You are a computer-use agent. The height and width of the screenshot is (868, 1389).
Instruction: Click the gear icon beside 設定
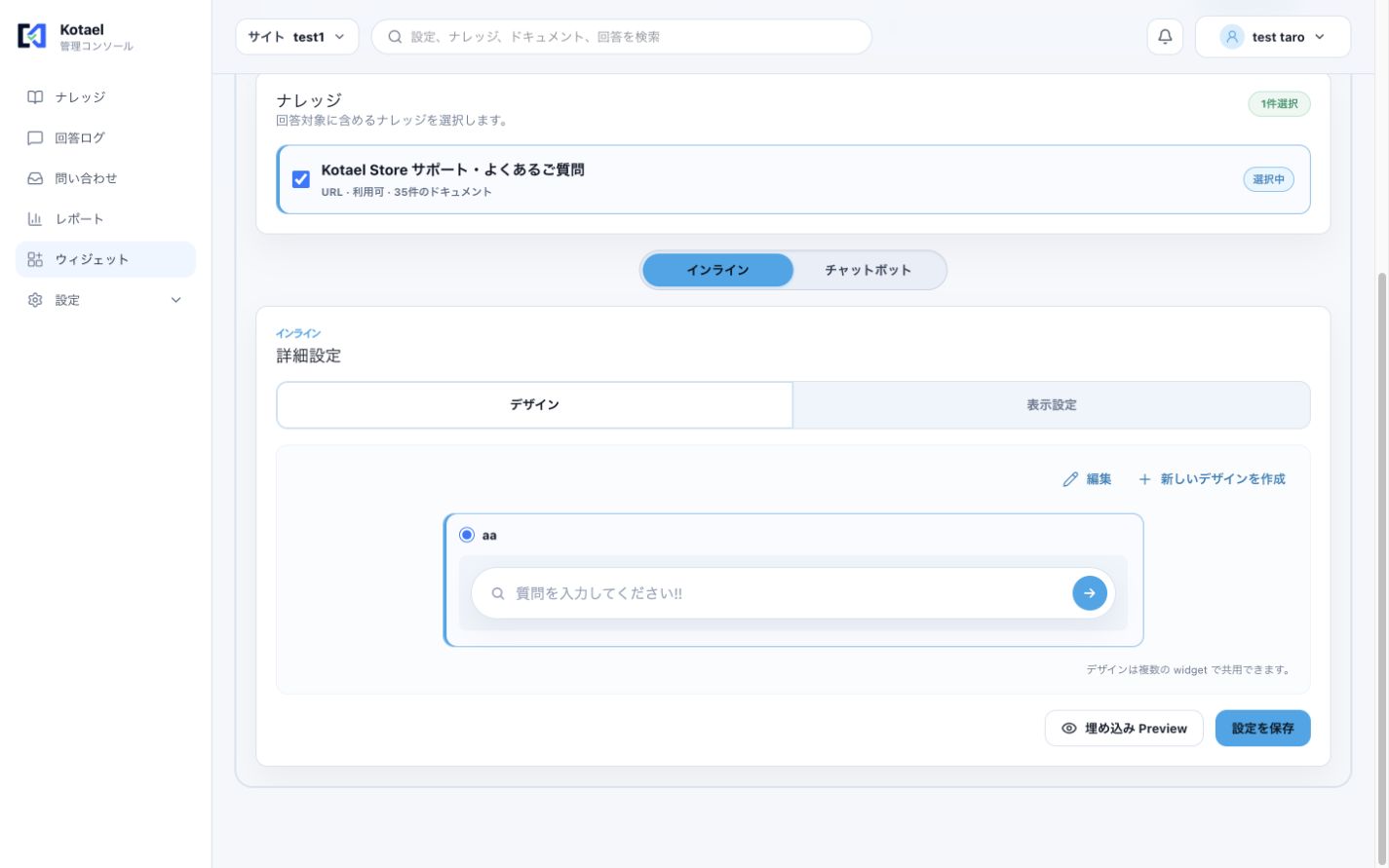(x=35, y=300)
